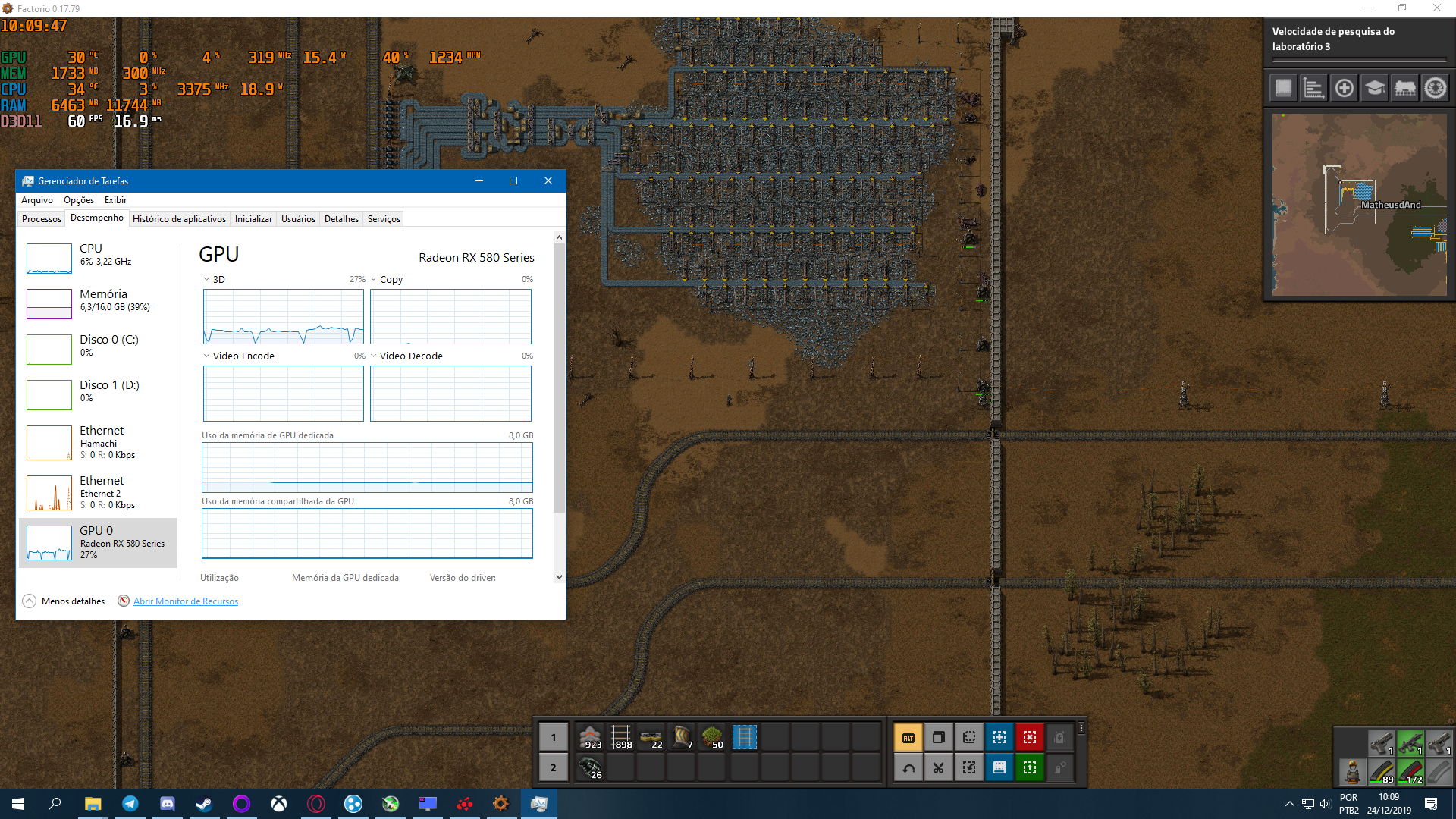Select the rail item with 898 count

coord(621,736)
